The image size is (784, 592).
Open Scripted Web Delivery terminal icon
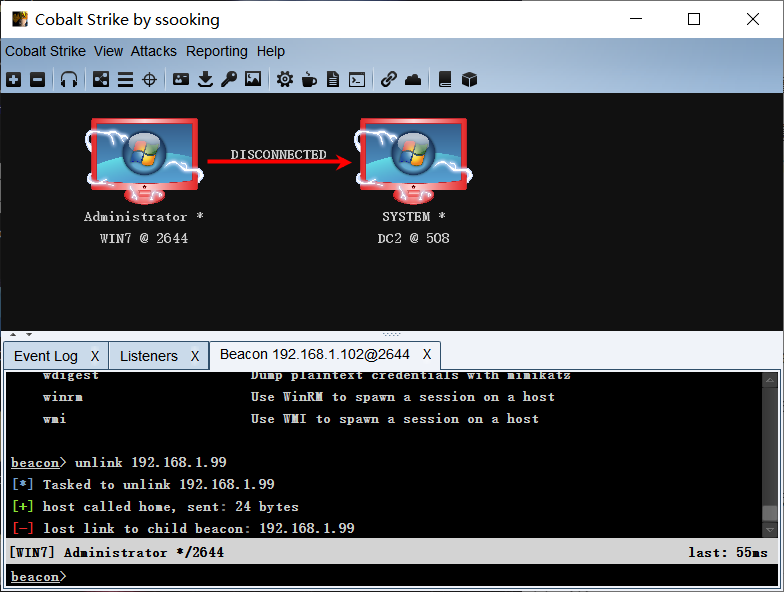(357, 80)
